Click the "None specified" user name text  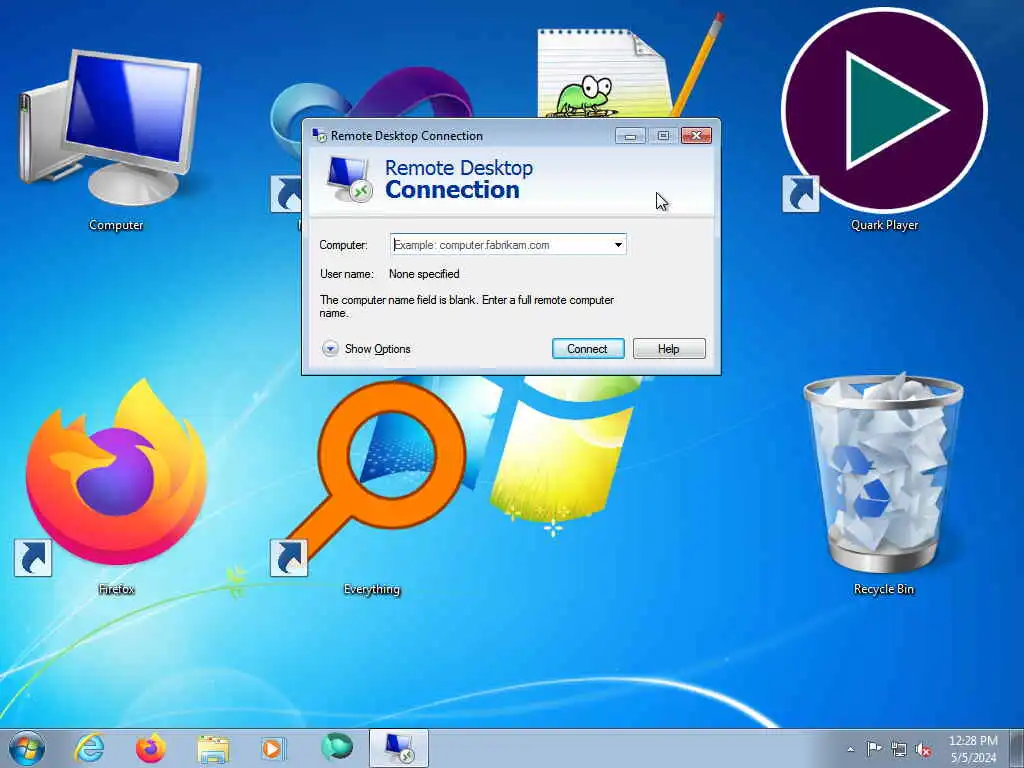click(x=424, y=274)
